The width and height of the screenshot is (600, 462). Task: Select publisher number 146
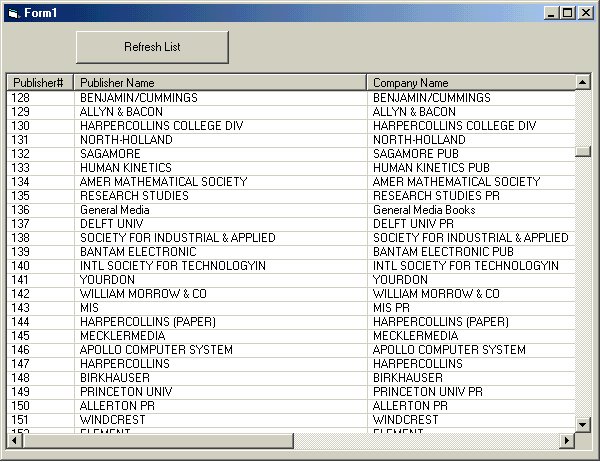point(20,350)
